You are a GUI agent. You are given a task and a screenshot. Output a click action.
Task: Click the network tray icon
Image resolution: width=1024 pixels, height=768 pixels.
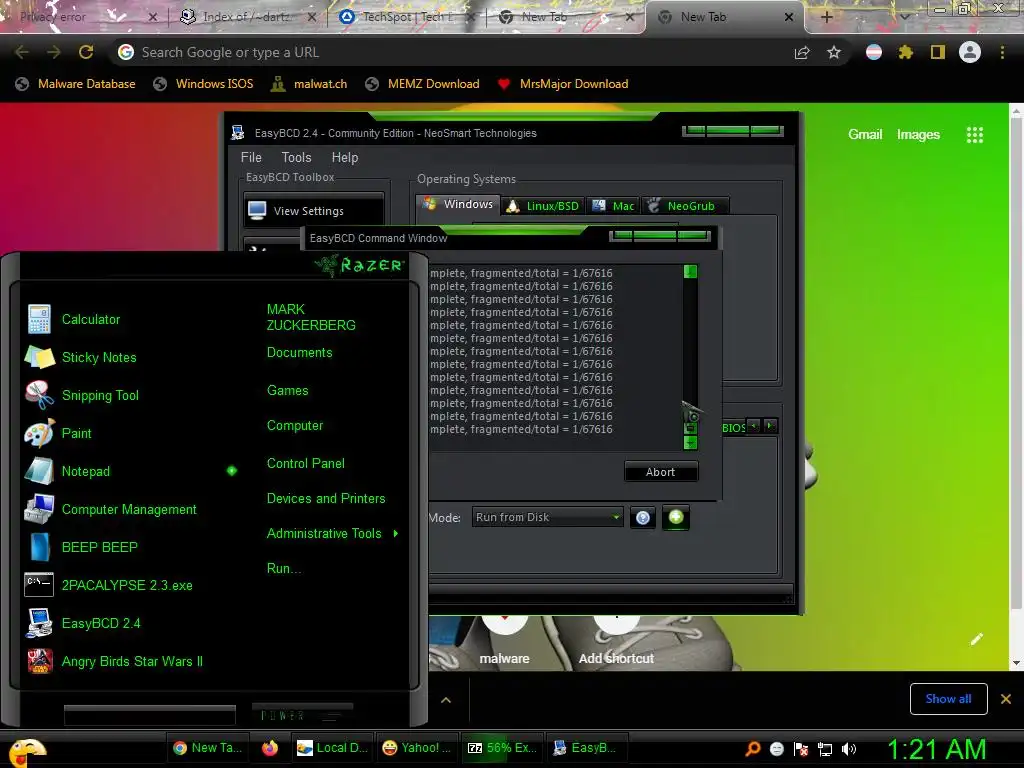pyautogui.click(x=825, y=749)
